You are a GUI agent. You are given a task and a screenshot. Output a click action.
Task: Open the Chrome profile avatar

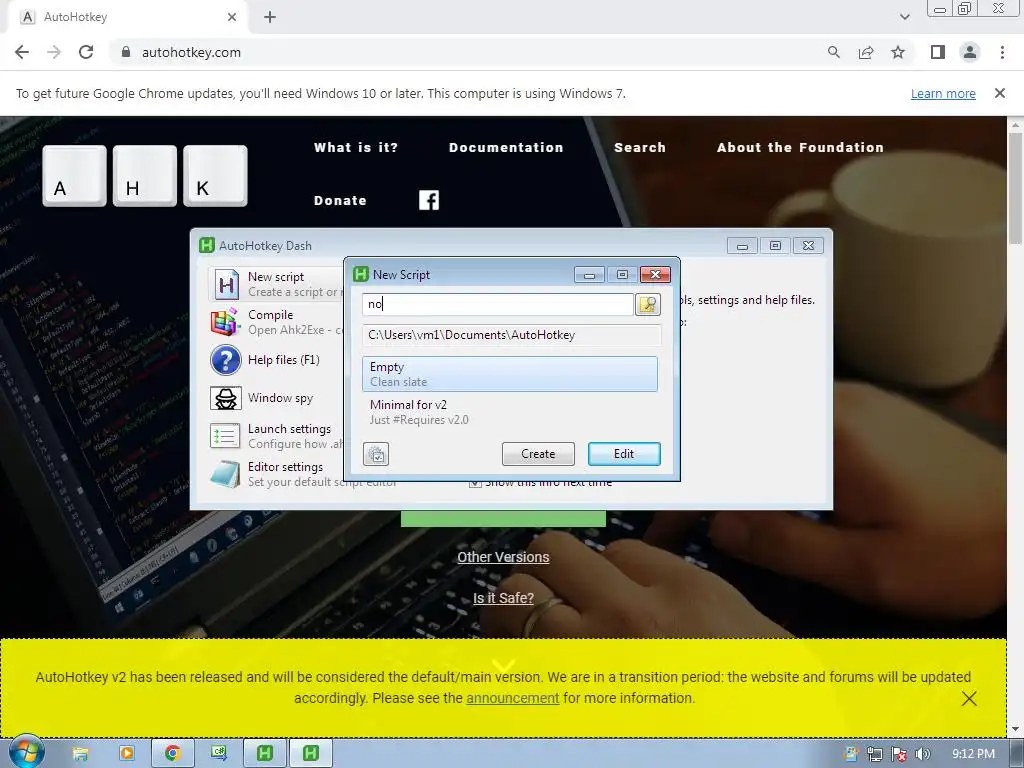tap(970, 52)
